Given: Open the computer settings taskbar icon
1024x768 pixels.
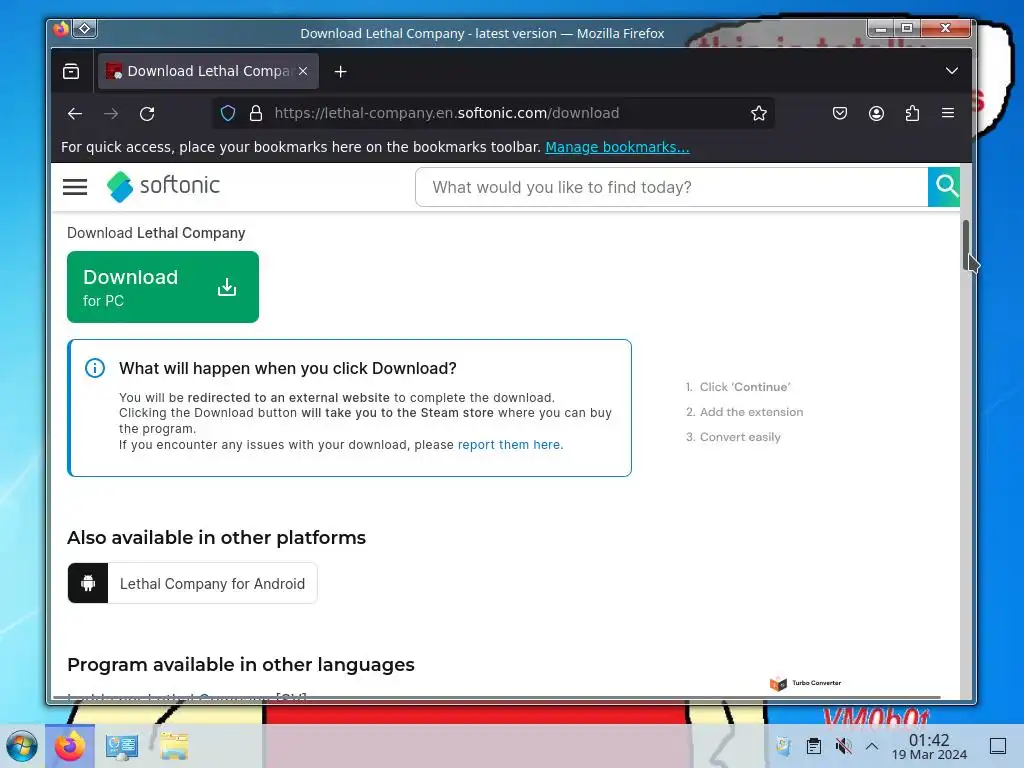Looking at the screenshot, I should point(122,746).
